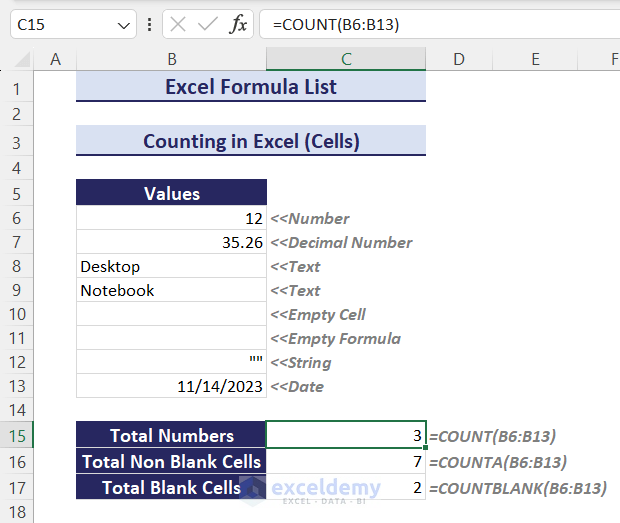
Task: Select column B header
Action: [x=172, y=59]
